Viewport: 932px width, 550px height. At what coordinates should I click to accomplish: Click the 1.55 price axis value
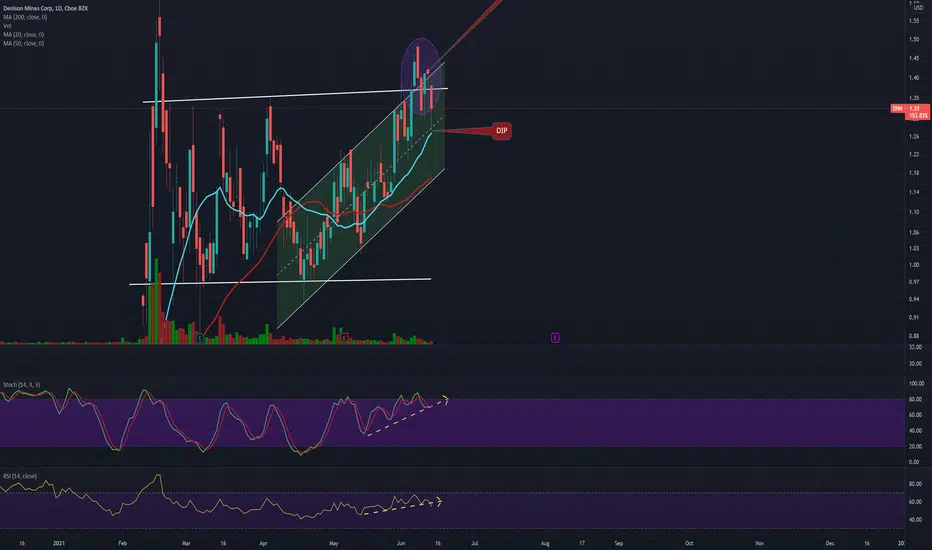coord(914,21)
